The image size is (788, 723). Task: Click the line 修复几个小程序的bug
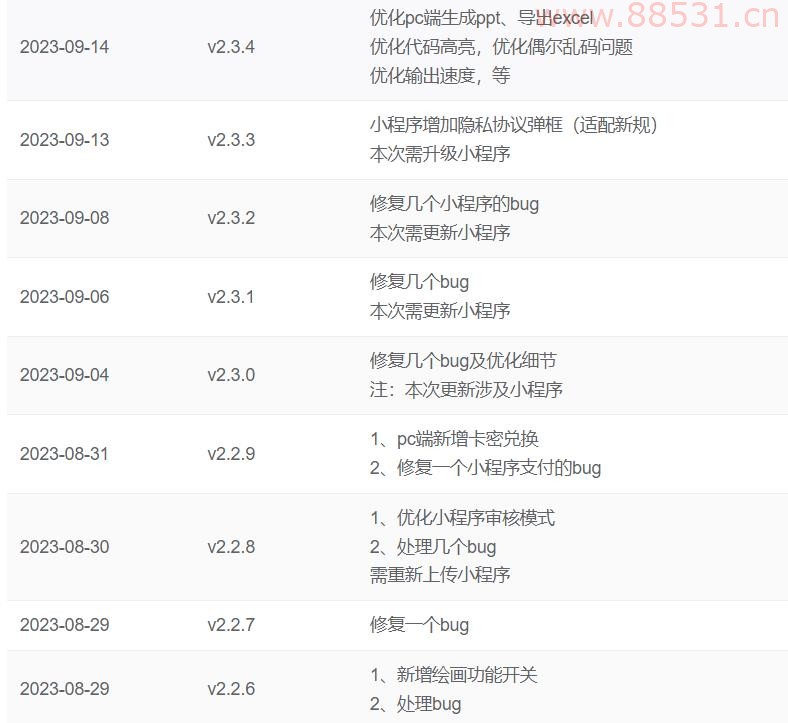point(454,203)
